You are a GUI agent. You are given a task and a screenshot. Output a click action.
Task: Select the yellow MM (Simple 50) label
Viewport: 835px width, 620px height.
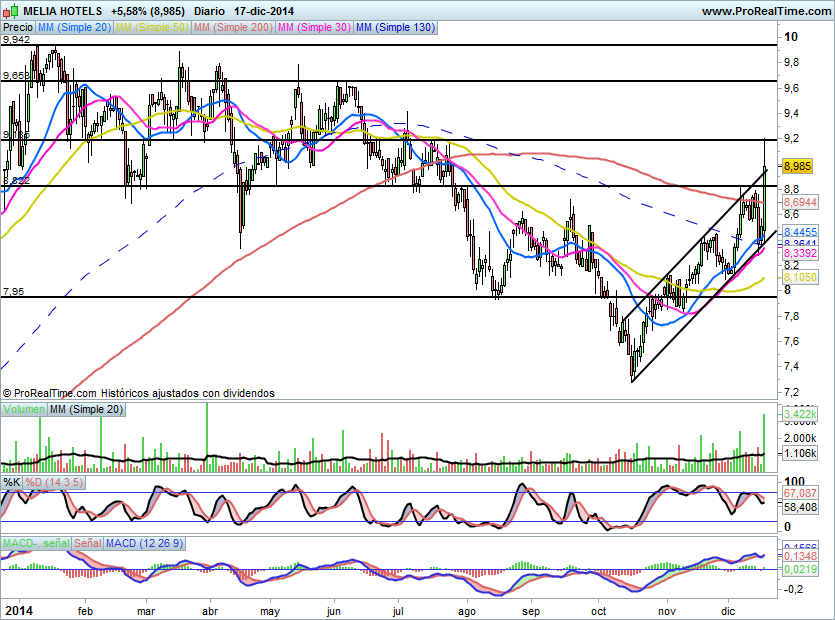tap(152, 27)
